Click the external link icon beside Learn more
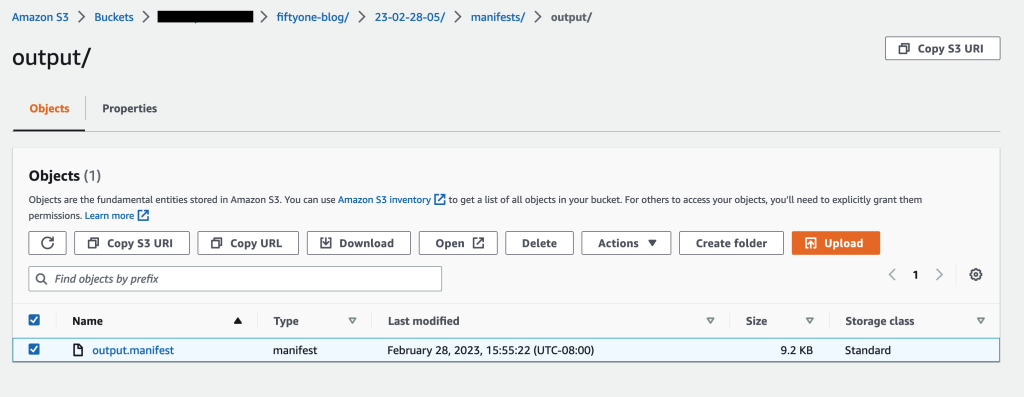This screenshot has height=397, width=1024. coord(144,215)
